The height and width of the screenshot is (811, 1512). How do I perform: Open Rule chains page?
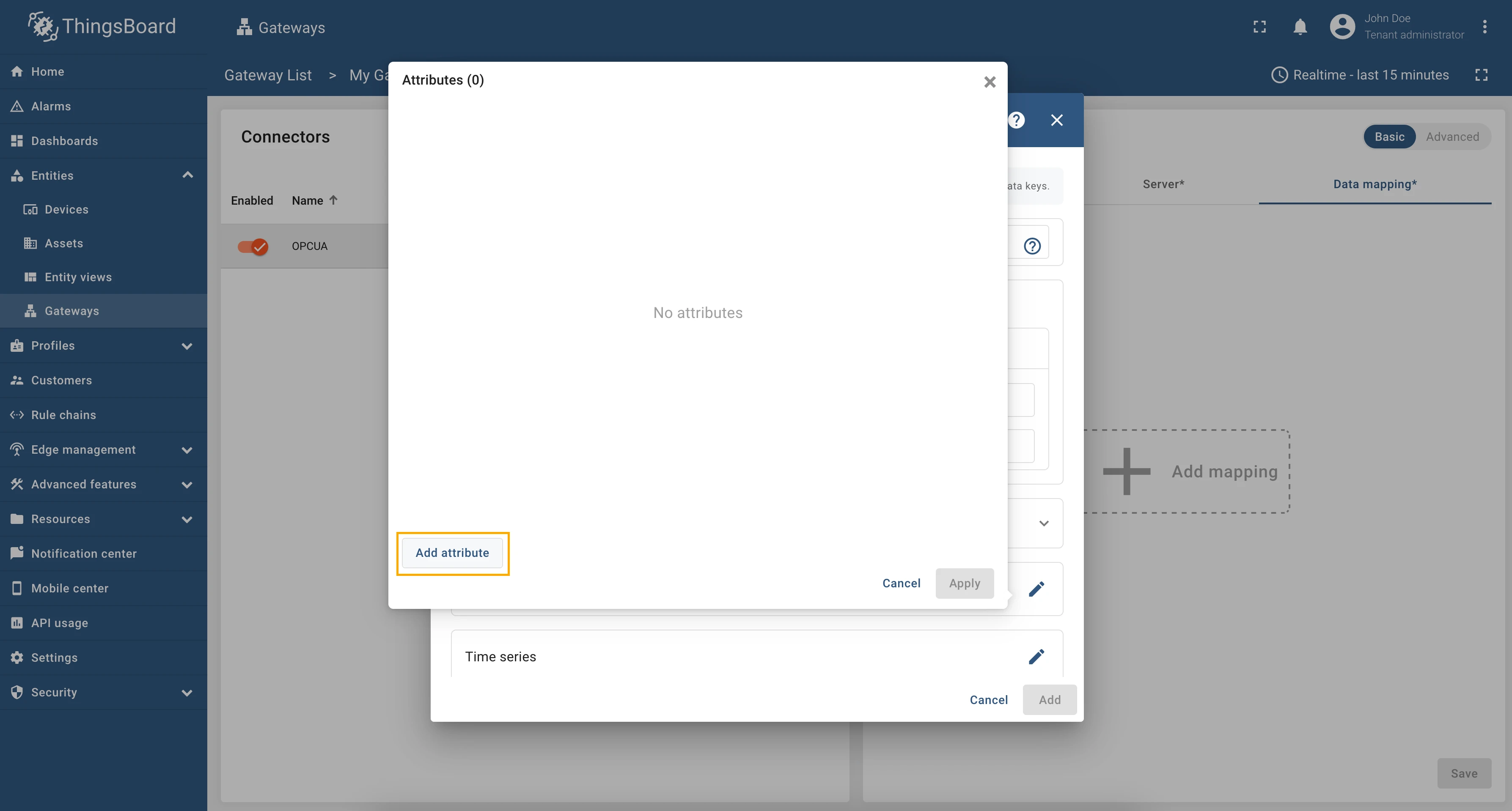pos(103,415)
